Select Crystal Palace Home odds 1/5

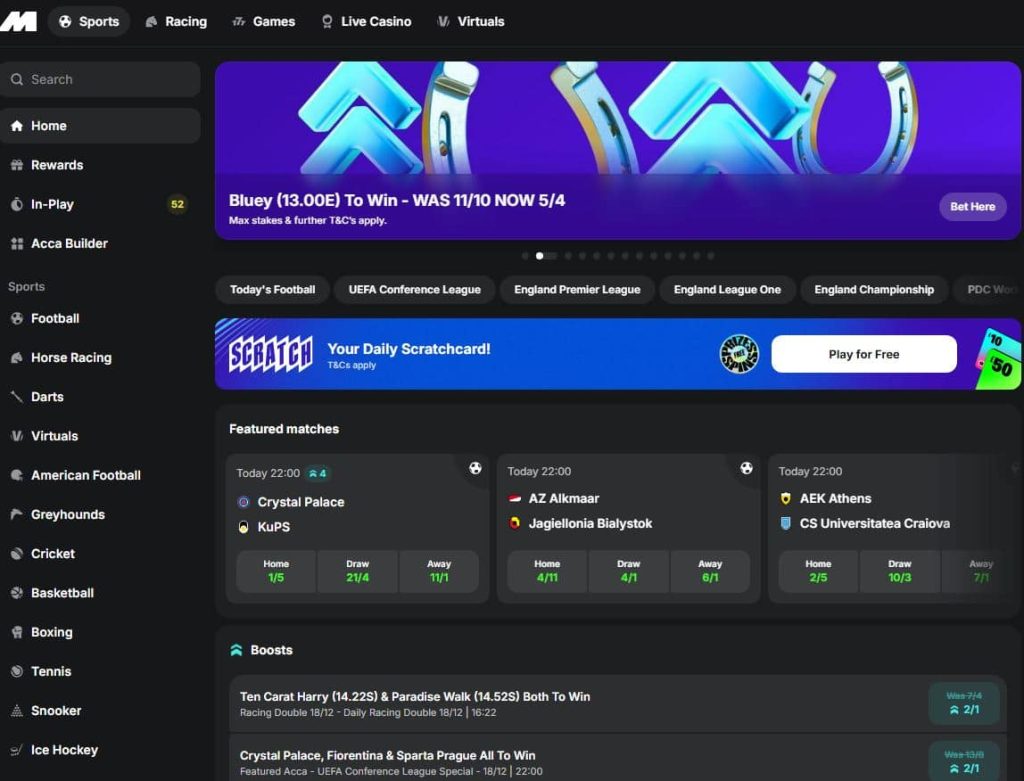pyautogui.click(x=276, y=571)
